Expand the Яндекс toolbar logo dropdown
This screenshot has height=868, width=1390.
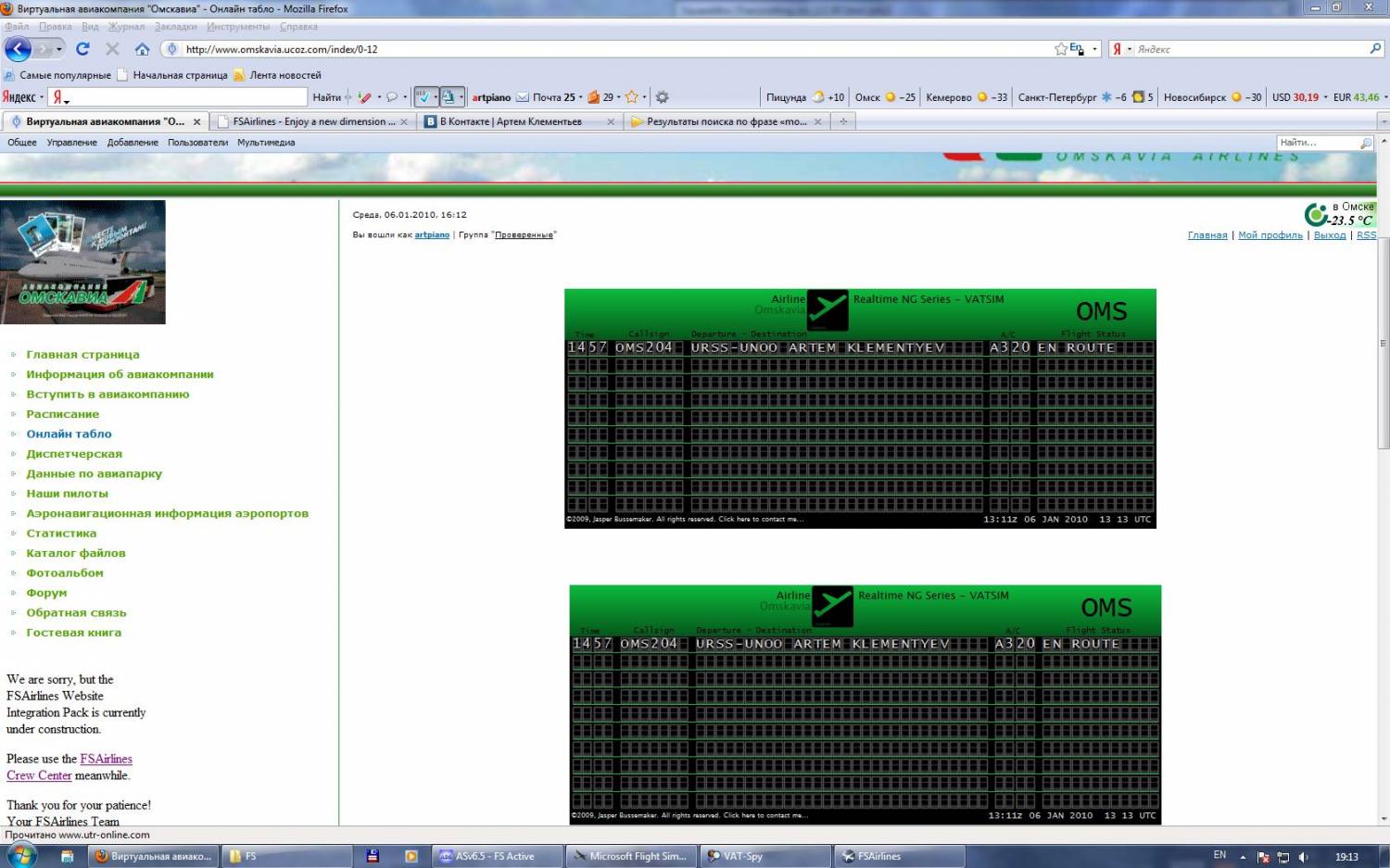pos(42,97)
